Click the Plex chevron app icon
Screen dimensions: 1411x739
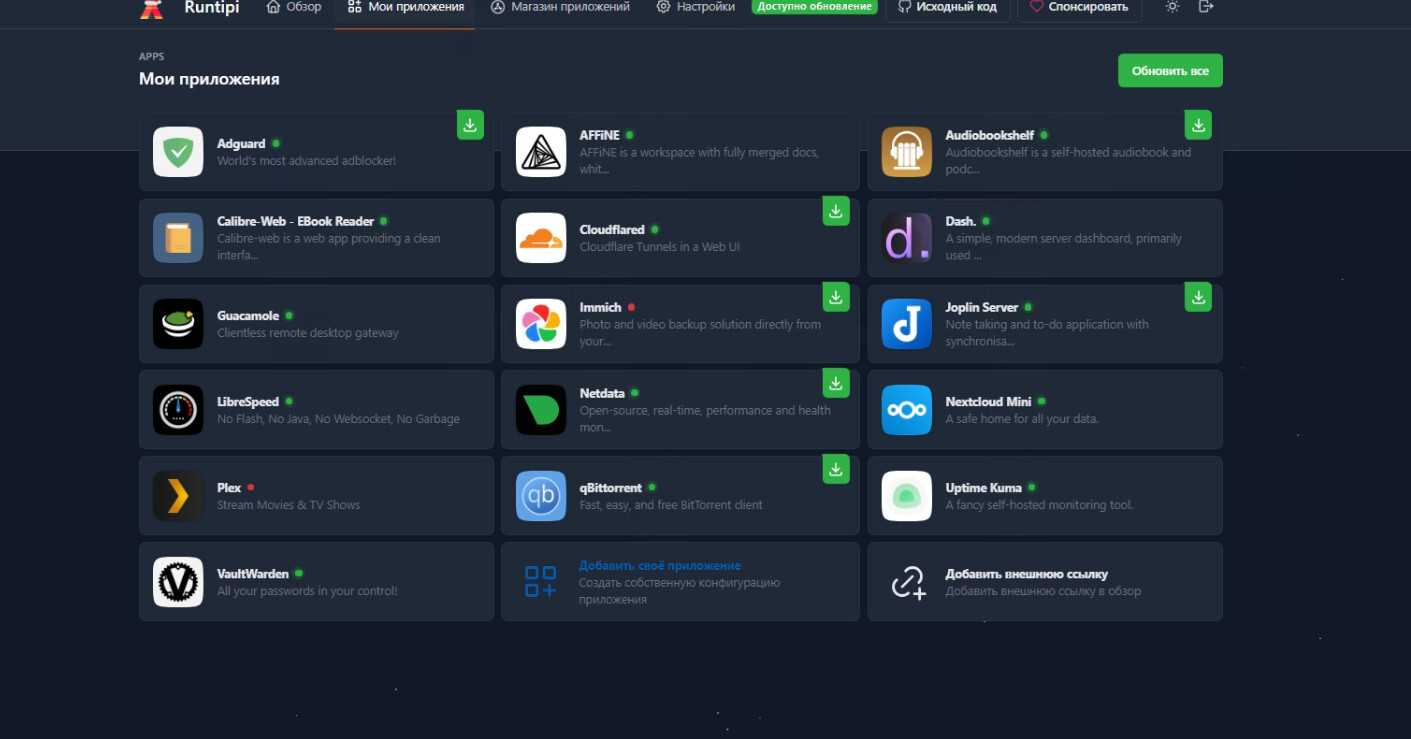(x=178, y=496)
